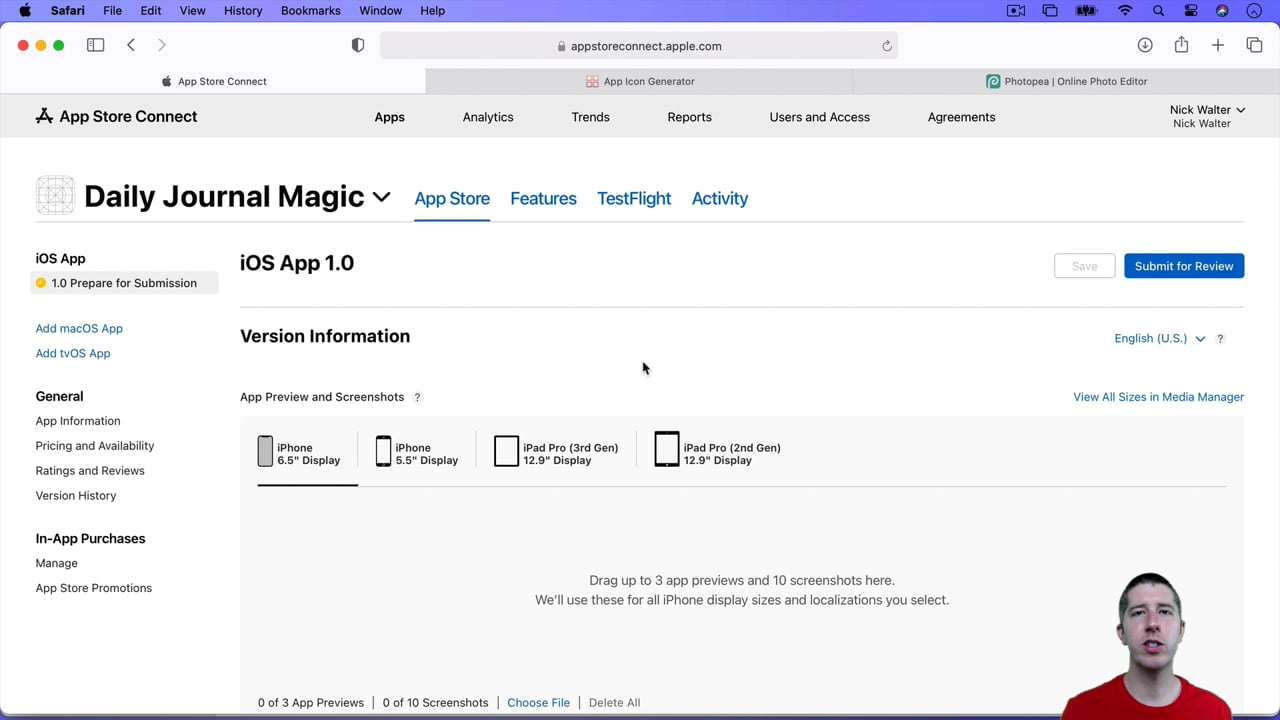Reload the page icon
The width and height of the screenshot is (1280, 720).
[x=886, y=46]
